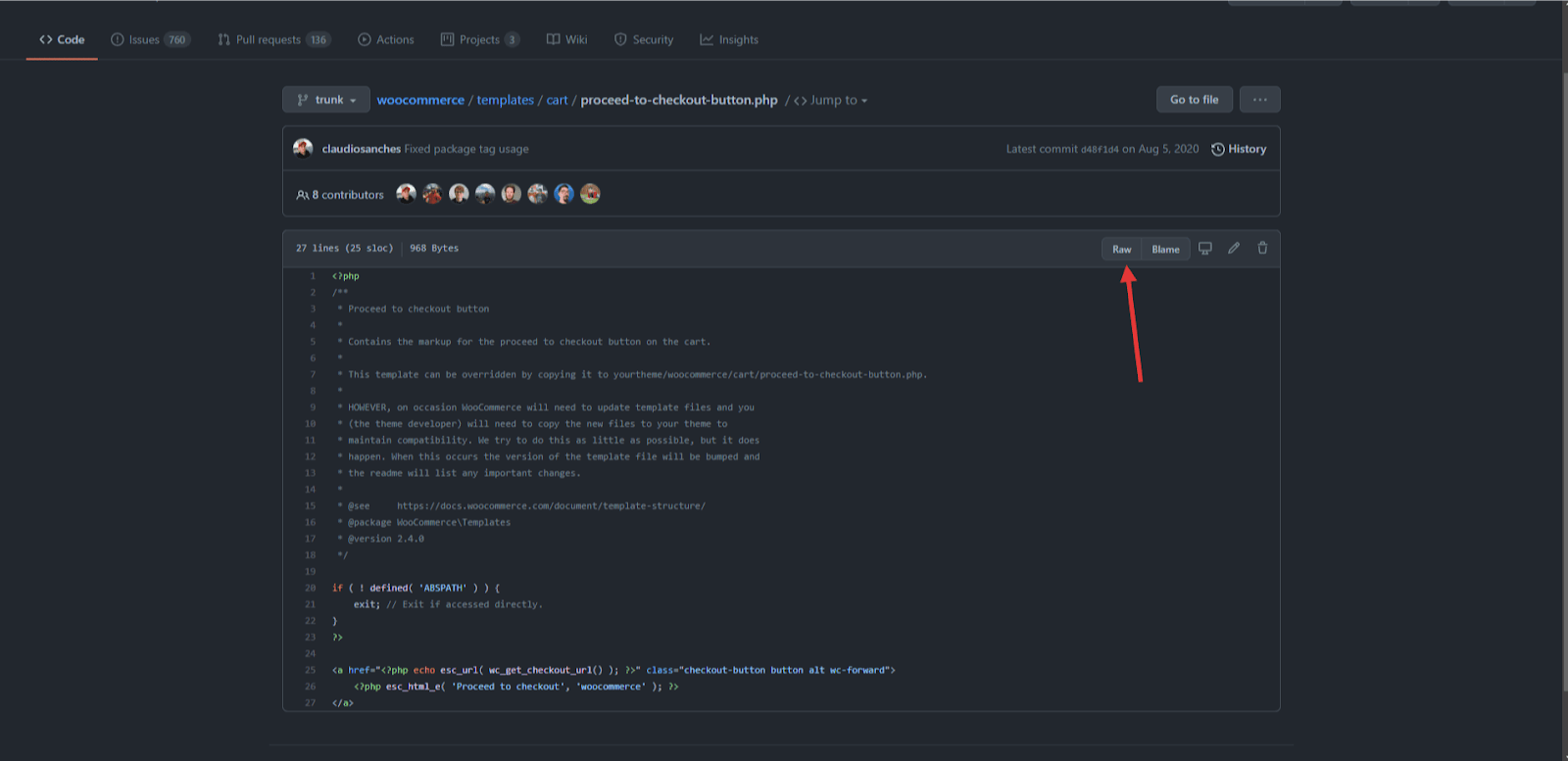Click the 'Proceed to checkout button' comment line
Viewport: 1568px width, 761px height.
point(413,309)
